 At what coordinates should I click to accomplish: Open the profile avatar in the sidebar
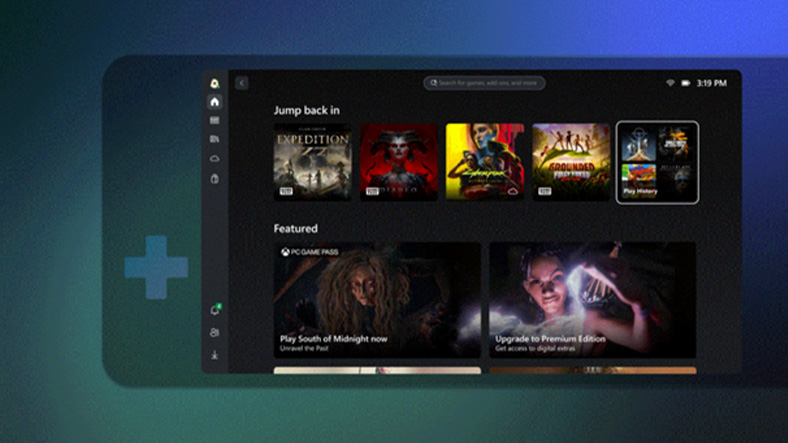(214, 83)
